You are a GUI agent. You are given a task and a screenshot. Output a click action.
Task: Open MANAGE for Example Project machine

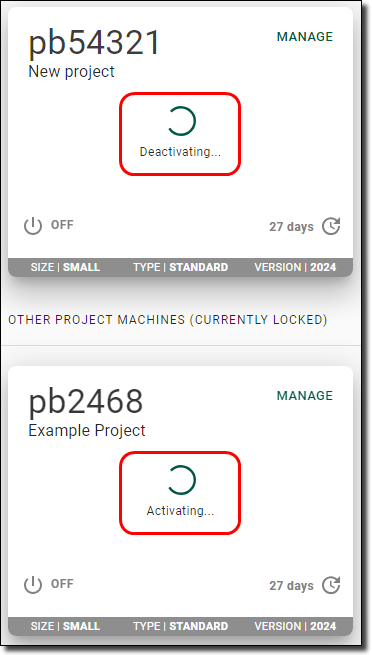pyautogui.click(x=305, y=396)
